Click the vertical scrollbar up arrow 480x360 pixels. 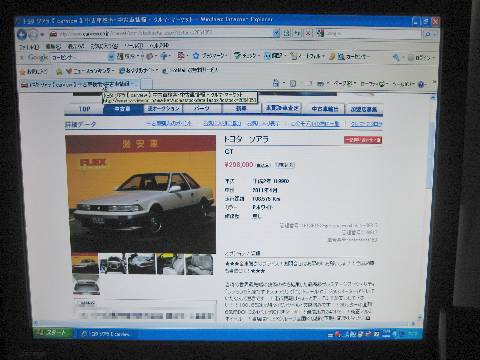(x=432, y=97)
